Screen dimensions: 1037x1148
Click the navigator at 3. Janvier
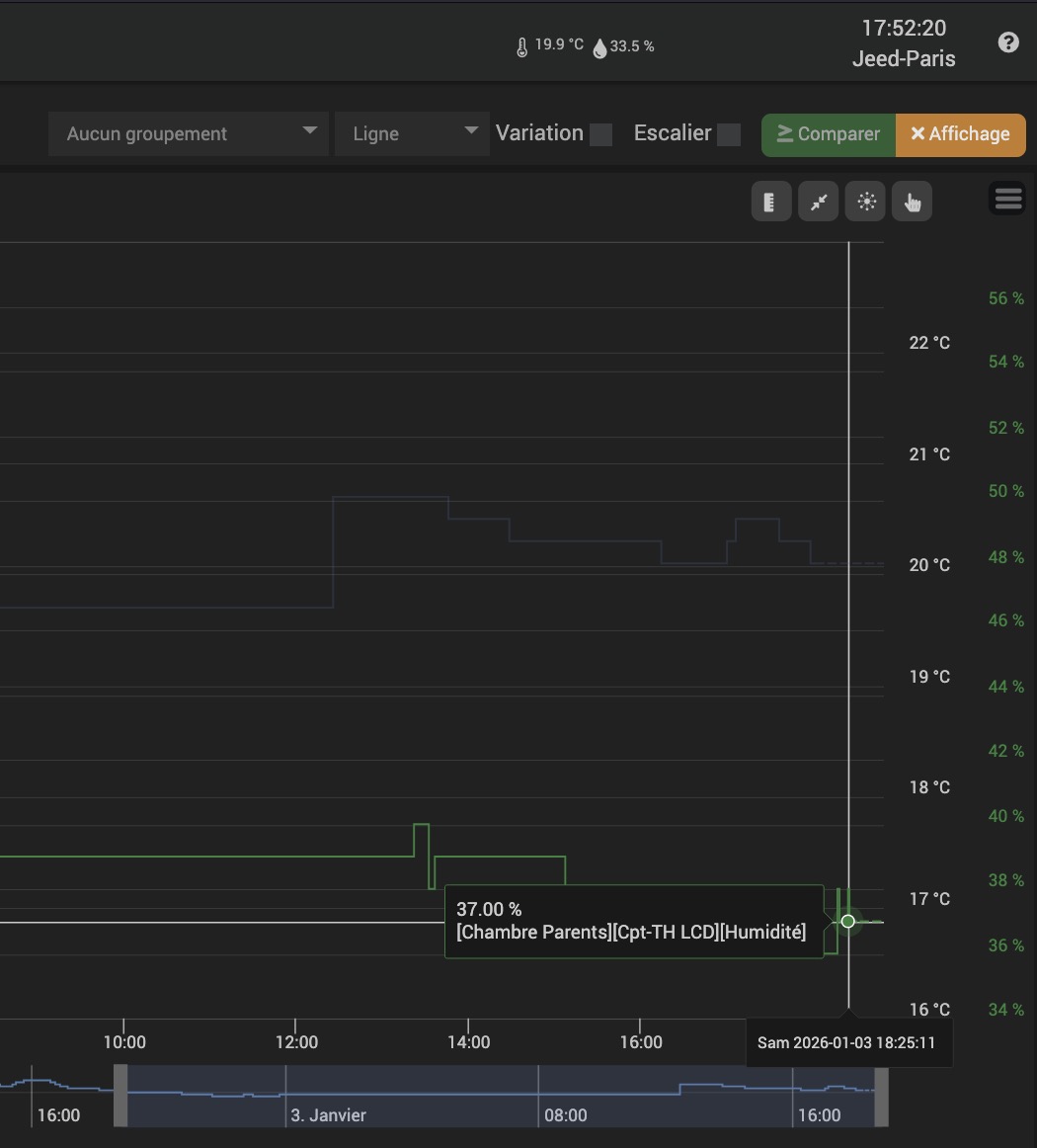pos(328,1114)
